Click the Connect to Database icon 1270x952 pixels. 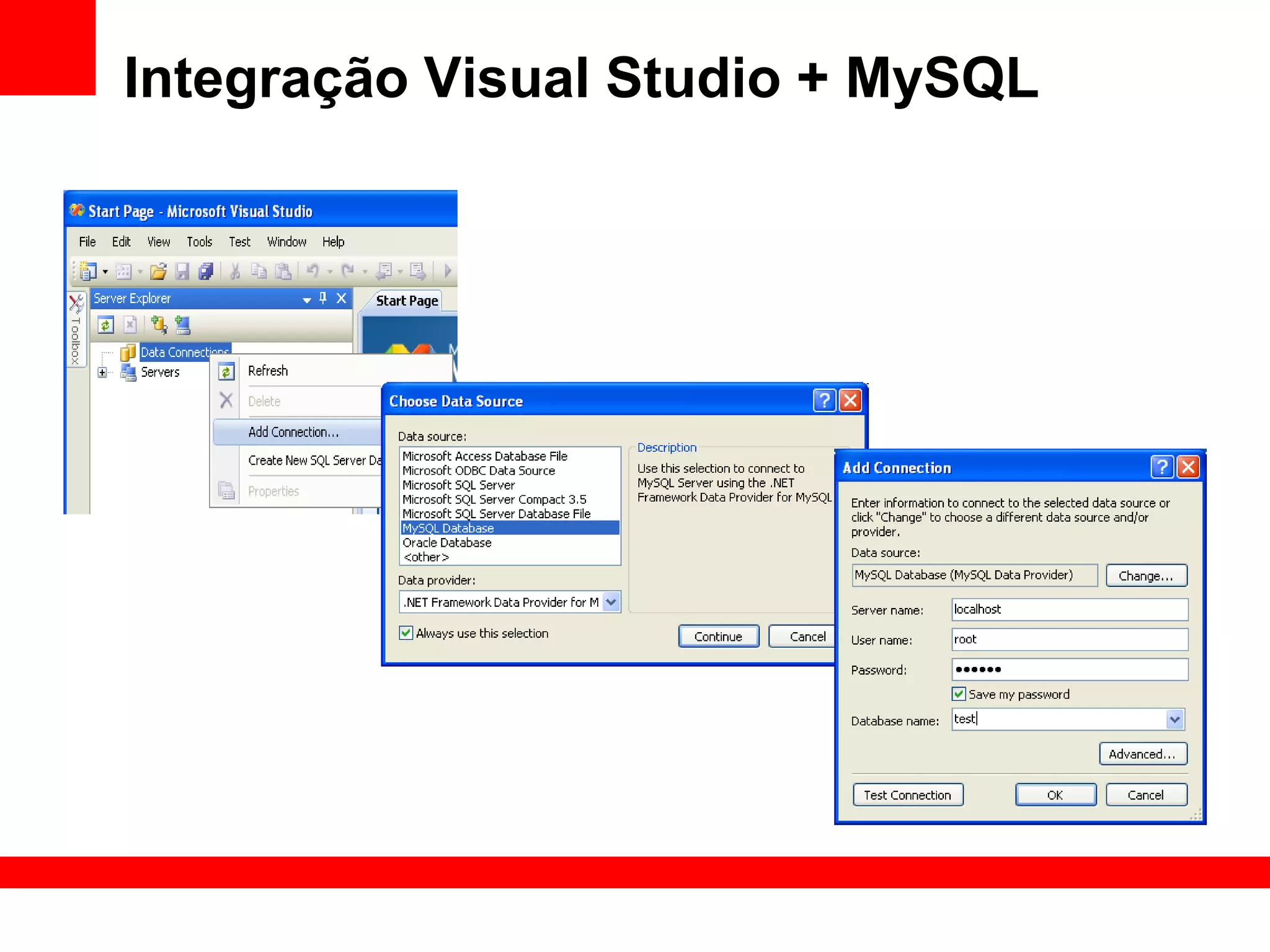(159, 325)
